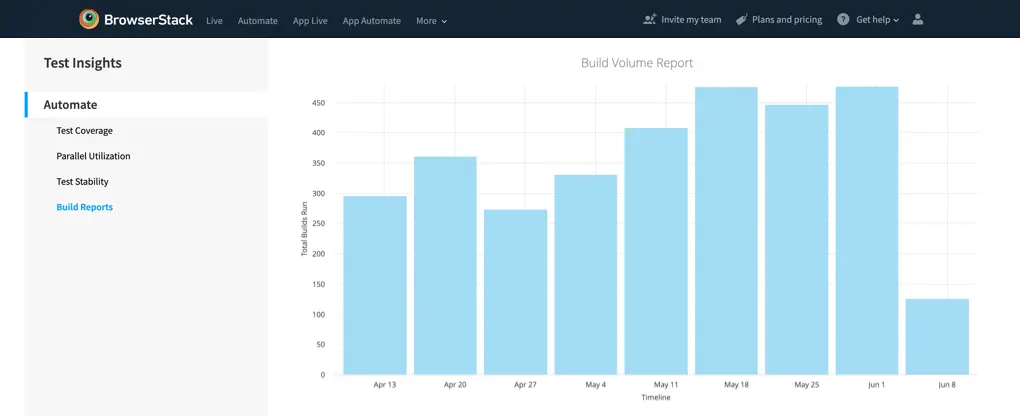Click the Invite my team link text
The image size is (1020, 416).
click(691, 20)
